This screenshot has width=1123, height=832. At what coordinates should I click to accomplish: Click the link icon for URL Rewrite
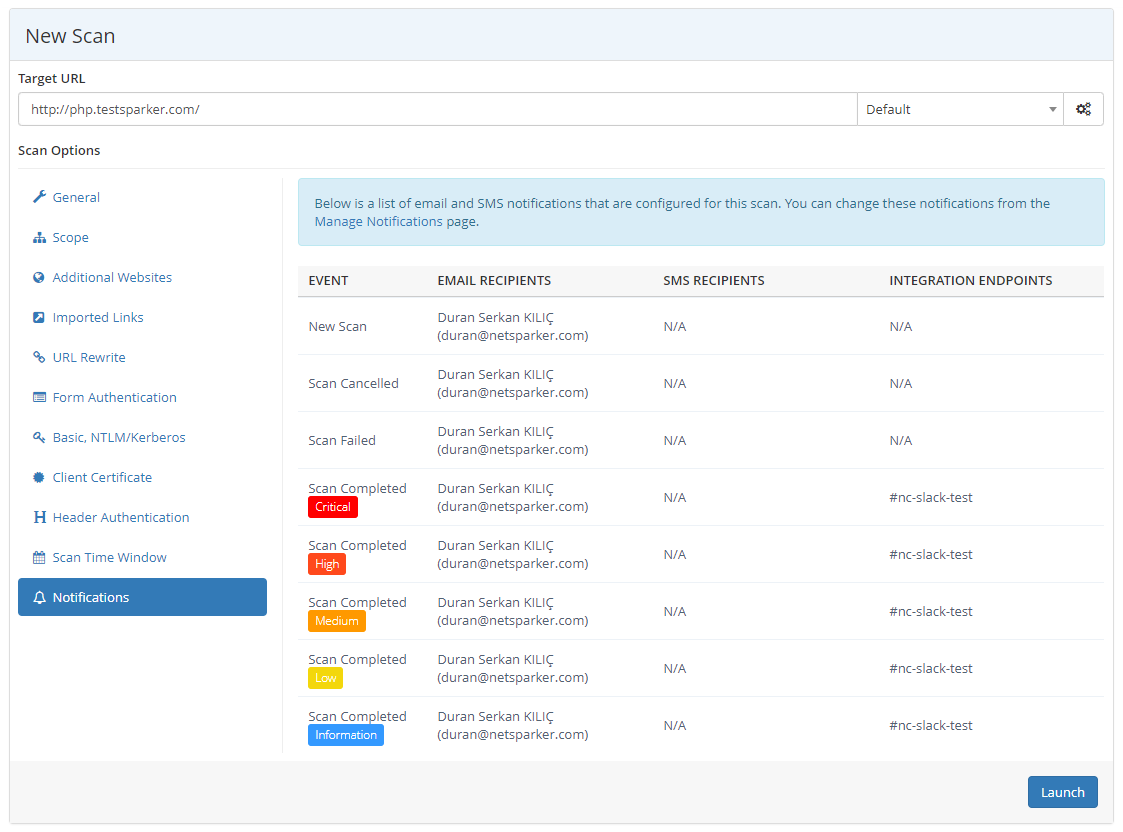coord(39,357)
